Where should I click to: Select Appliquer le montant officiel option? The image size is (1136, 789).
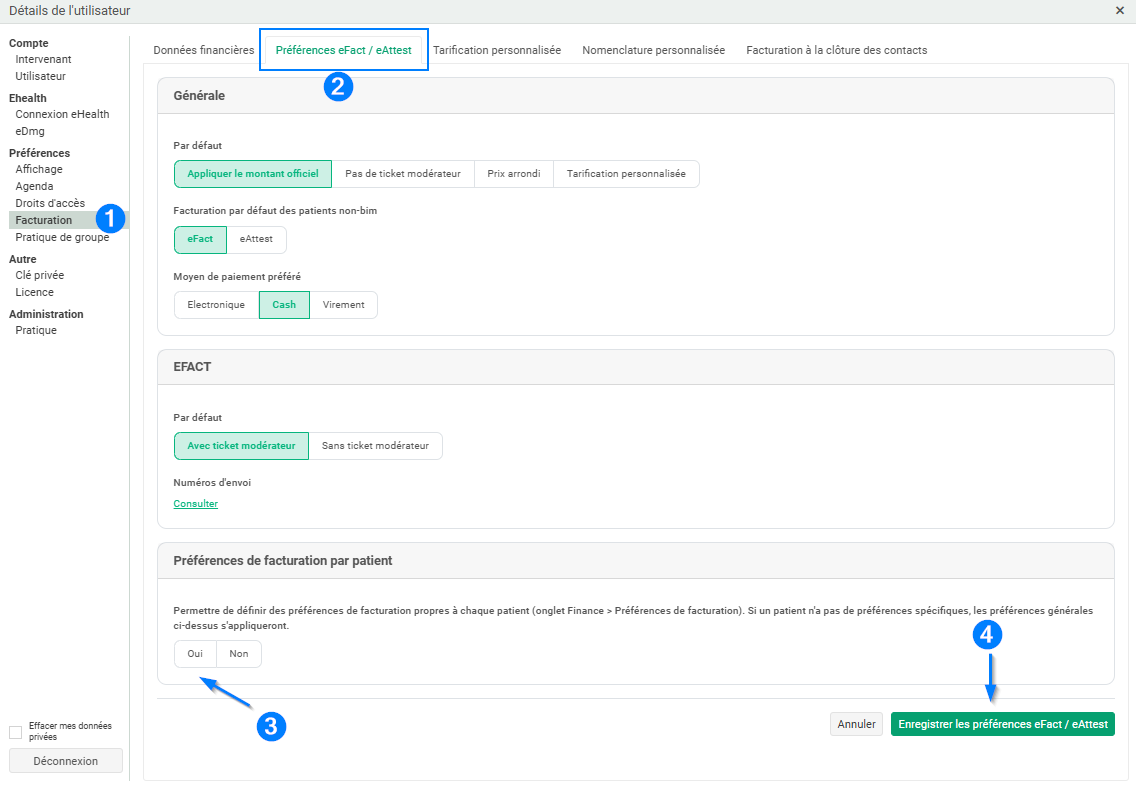(x=253, y=174)
